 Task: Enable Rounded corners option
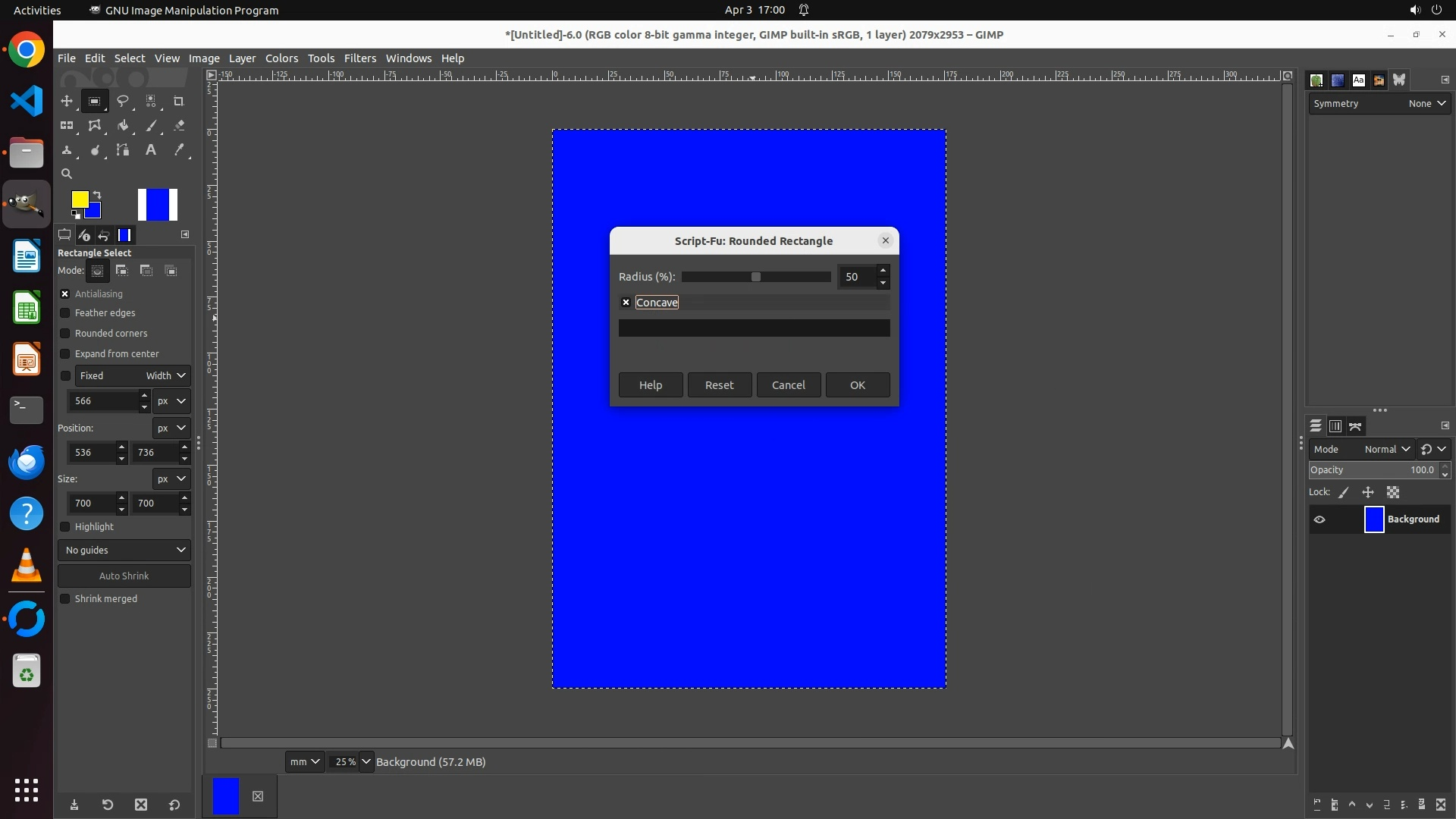[65, 334]
